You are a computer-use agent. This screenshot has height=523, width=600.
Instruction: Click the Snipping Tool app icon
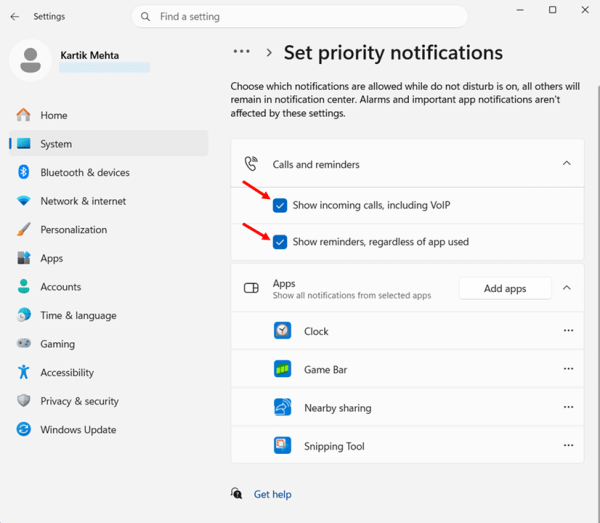[282, 445]
